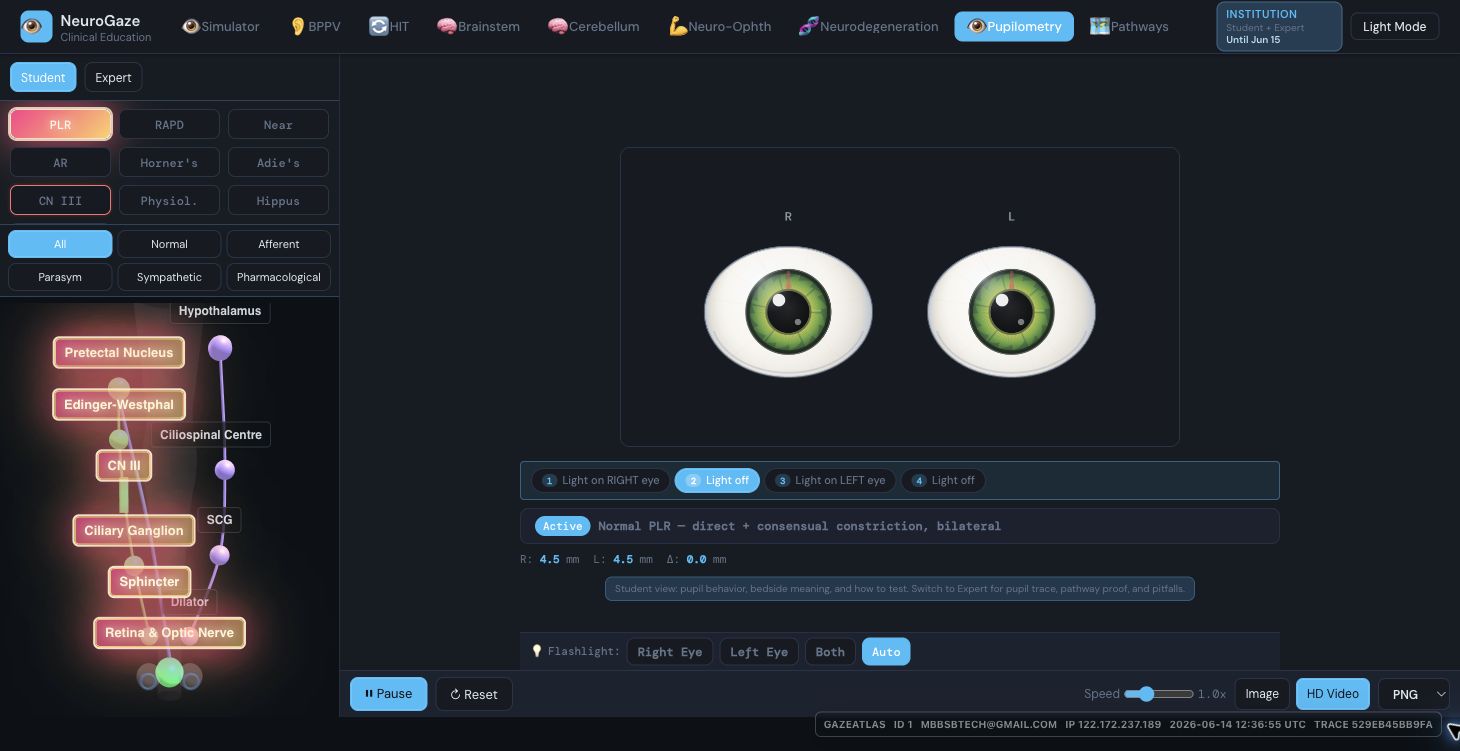Click the flashlight bulb icon
The image size is (1460, 751).
tap(537, 651)
